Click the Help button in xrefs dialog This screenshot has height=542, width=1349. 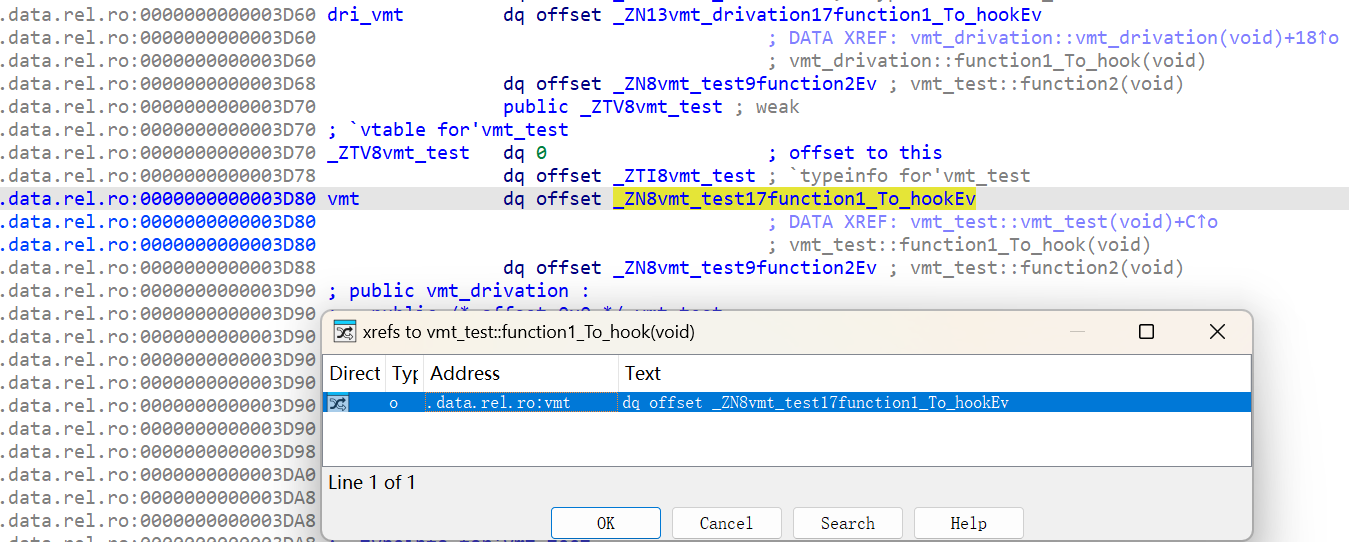[968, 523]
